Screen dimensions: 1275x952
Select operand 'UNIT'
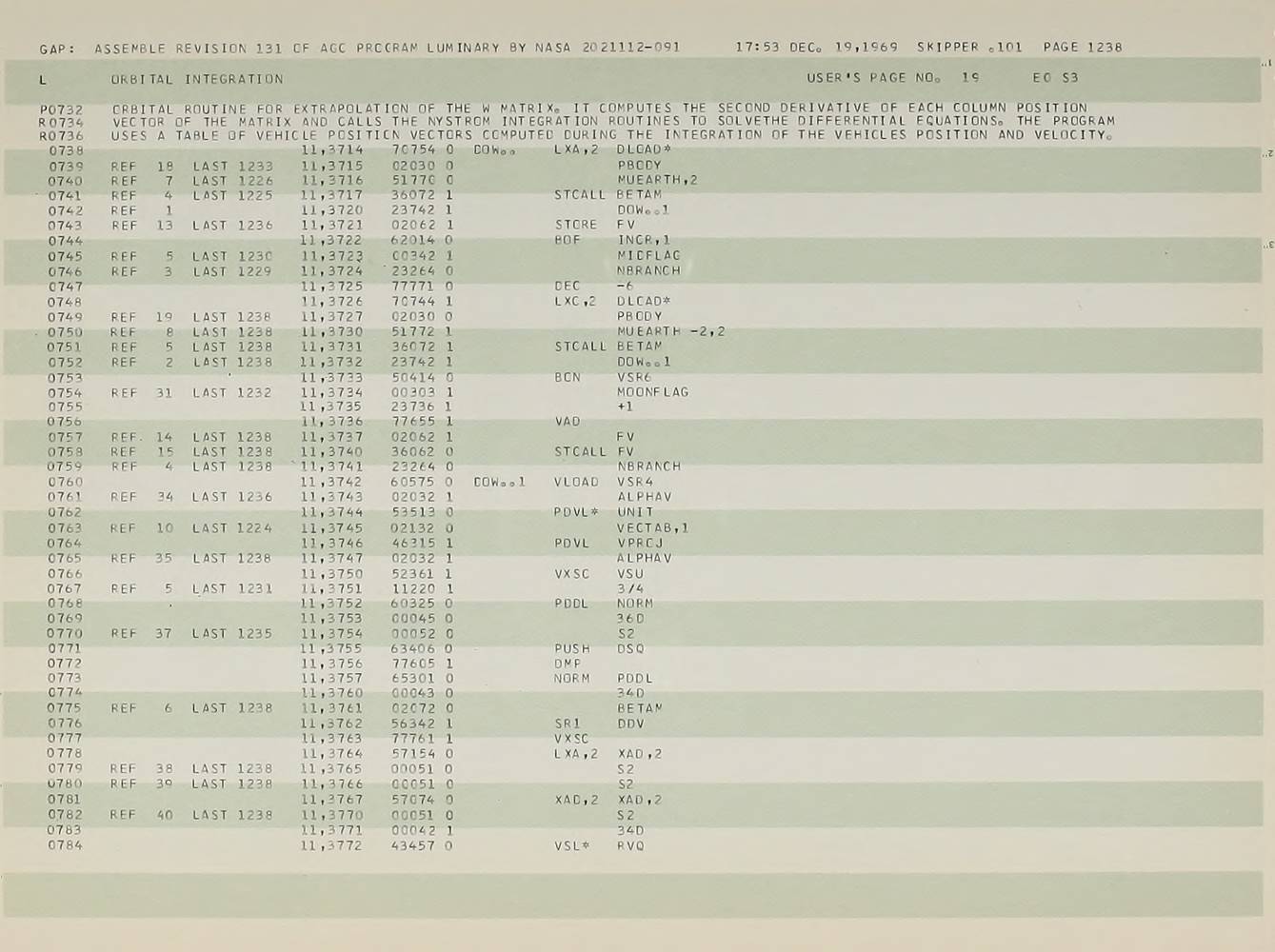(635, 512)
